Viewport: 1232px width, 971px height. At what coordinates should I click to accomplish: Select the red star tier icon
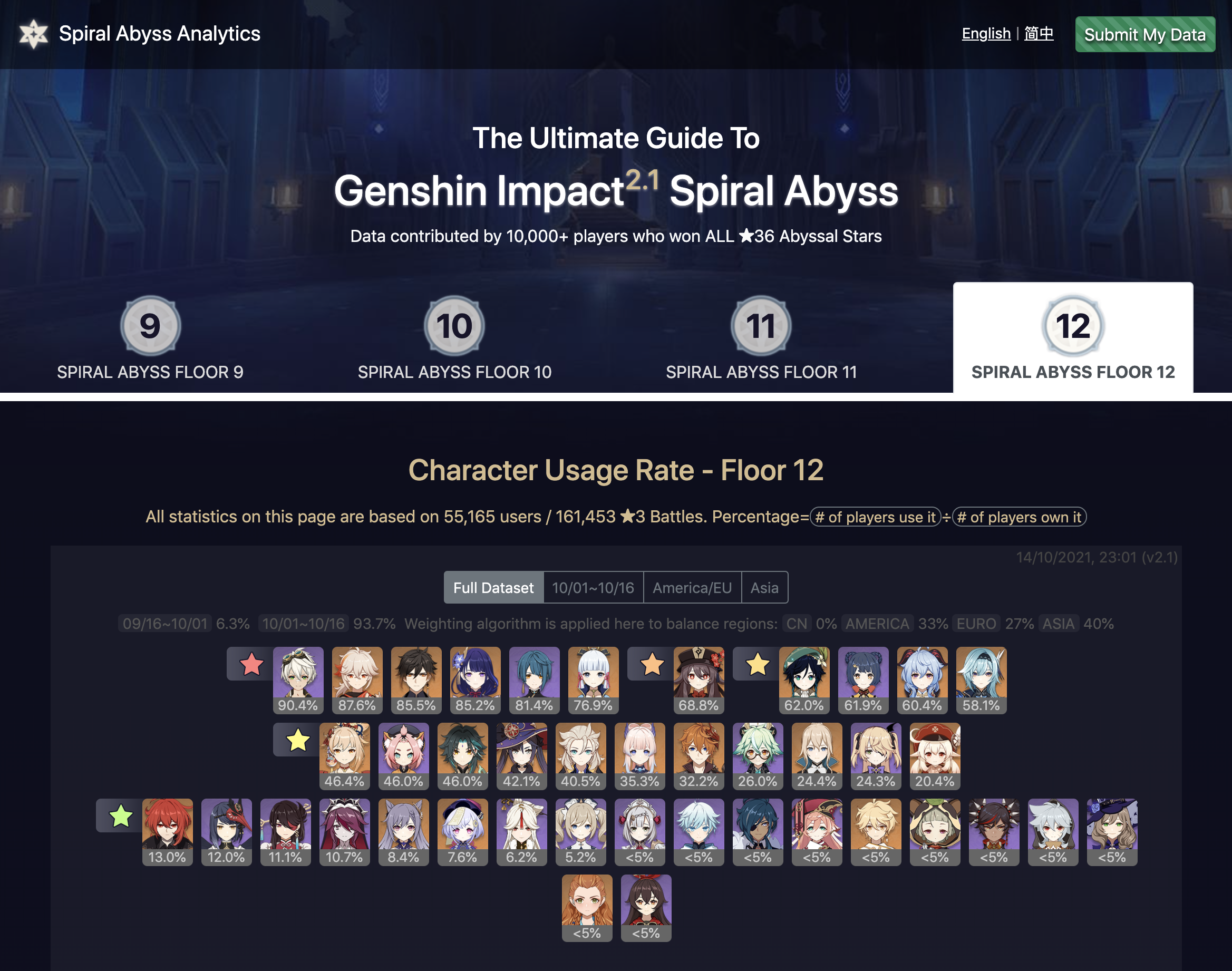pos(251,664)
